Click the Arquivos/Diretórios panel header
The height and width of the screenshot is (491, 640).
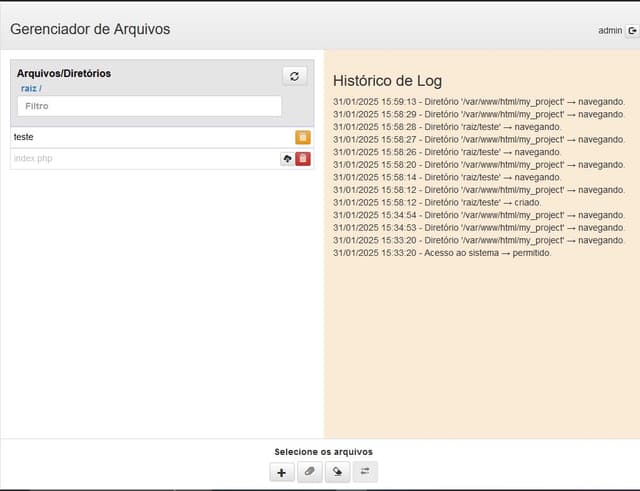point(64,74)
